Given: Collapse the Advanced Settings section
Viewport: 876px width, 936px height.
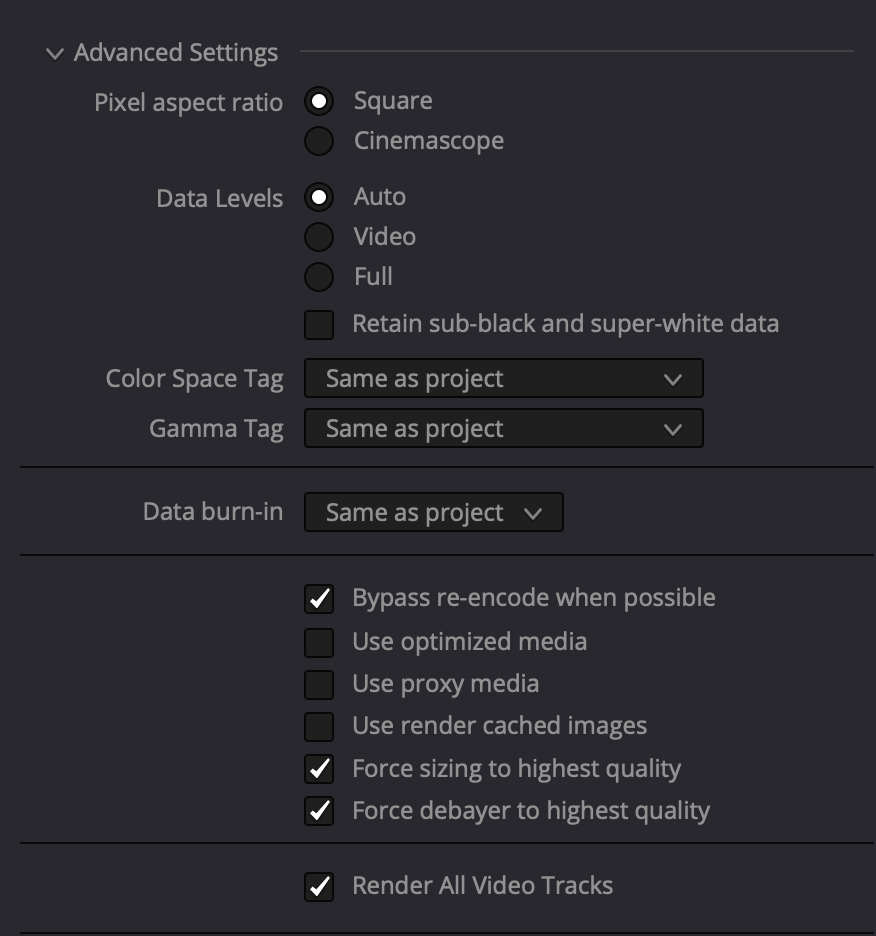Looking at the screenshot, I should click(x=54, y=53).
